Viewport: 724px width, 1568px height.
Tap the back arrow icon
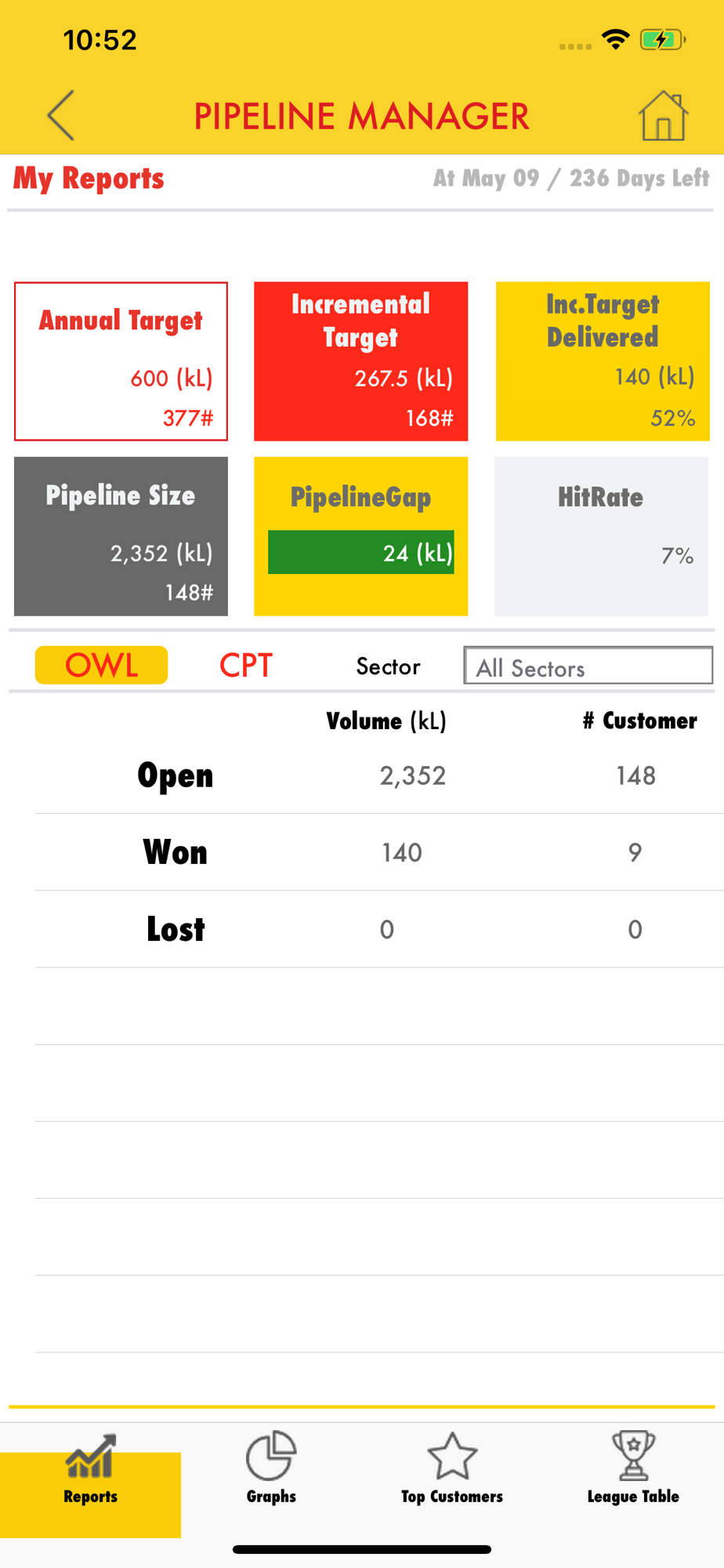pos(61,115)
